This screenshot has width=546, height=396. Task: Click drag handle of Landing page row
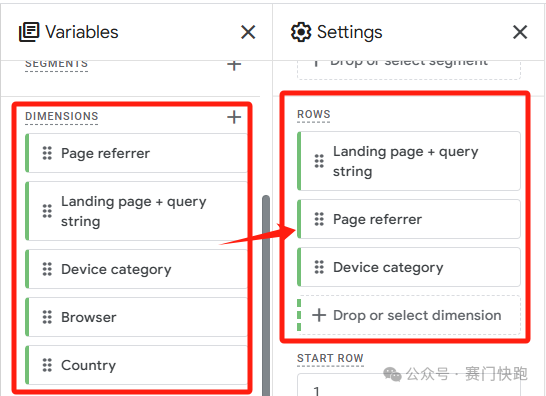point(319,161)
